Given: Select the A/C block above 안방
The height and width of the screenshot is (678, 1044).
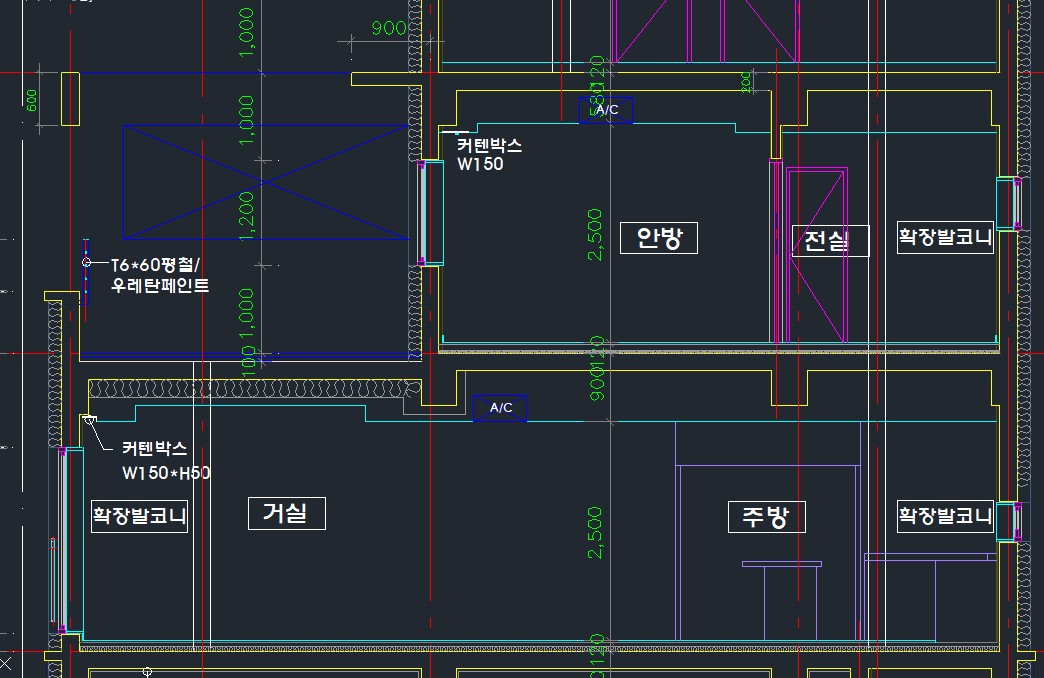Looking at the screenshot, I should coord(606,110).
